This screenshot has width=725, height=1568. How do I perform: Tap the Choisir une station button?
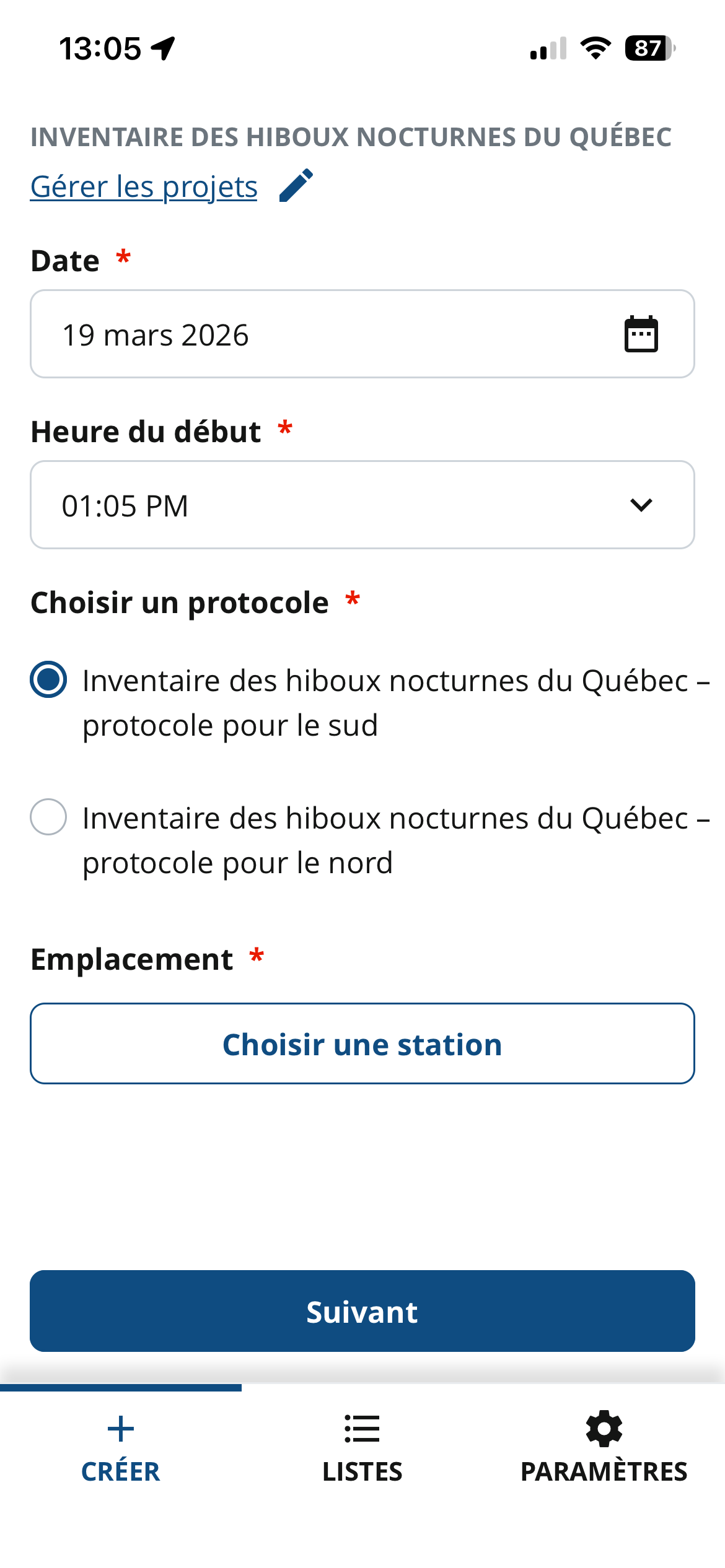pyautogui.click(x=362, y=1044)
